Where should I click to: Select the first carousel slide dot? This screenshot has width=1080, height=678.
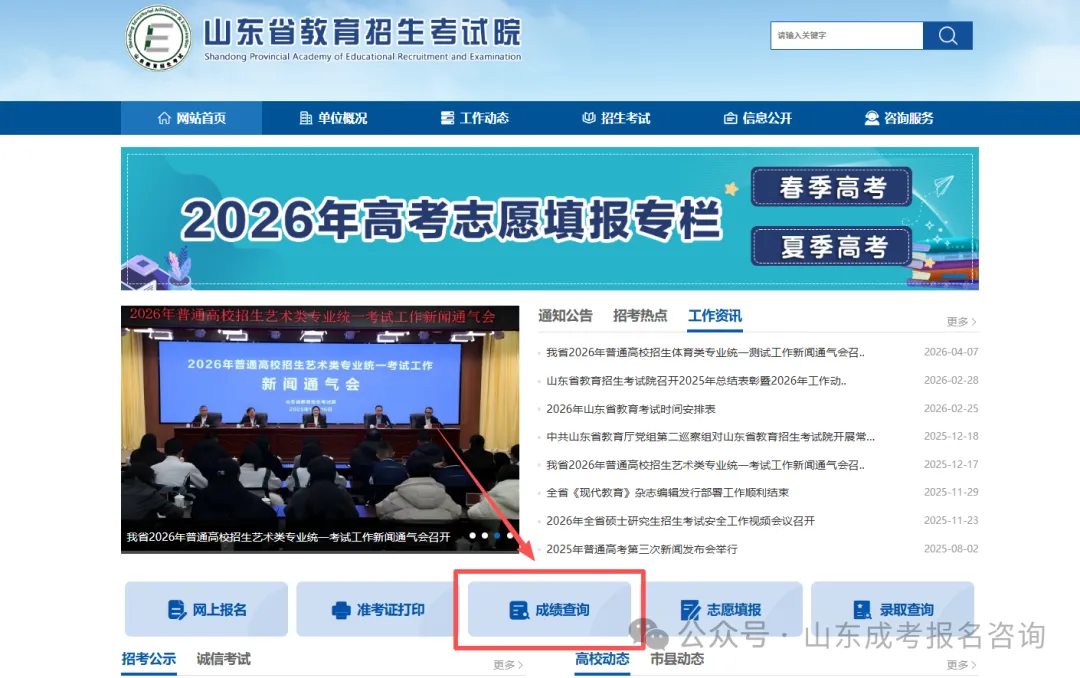pyautogui.click(x=473, y=536)
